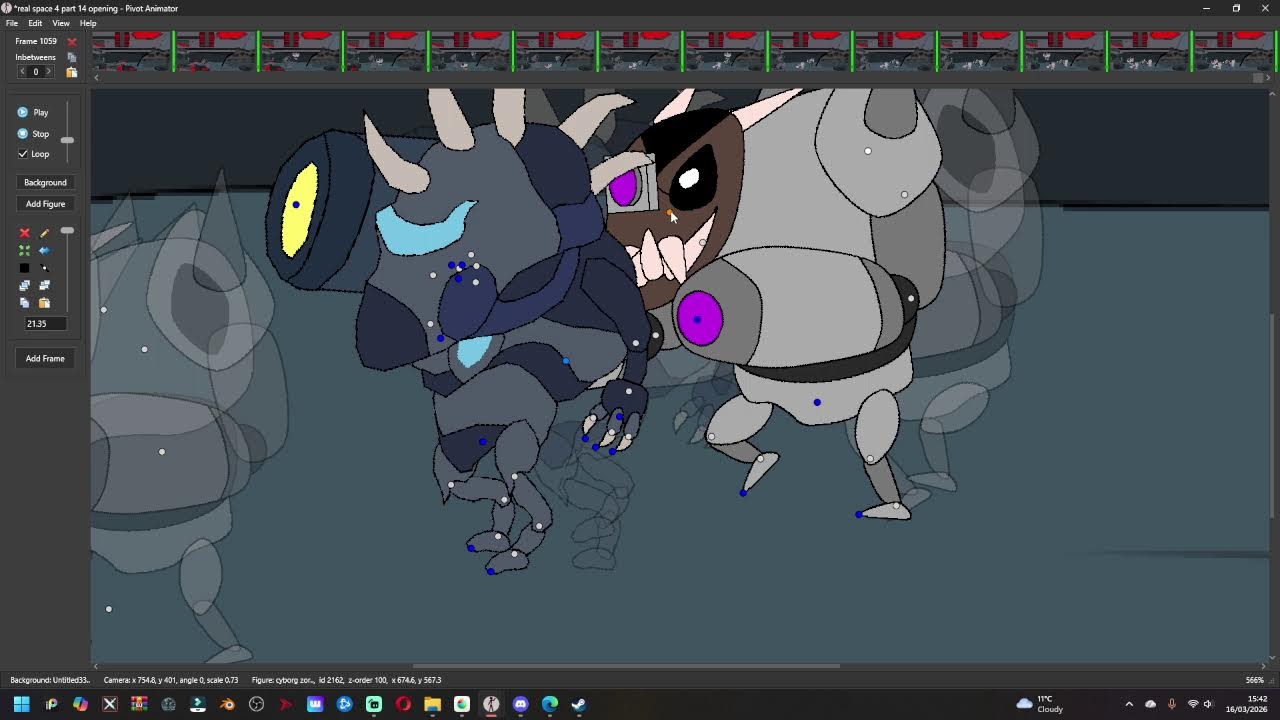Adjust playback speed slider handle
Screen dimensions: 1280x720
coord(67,140)
